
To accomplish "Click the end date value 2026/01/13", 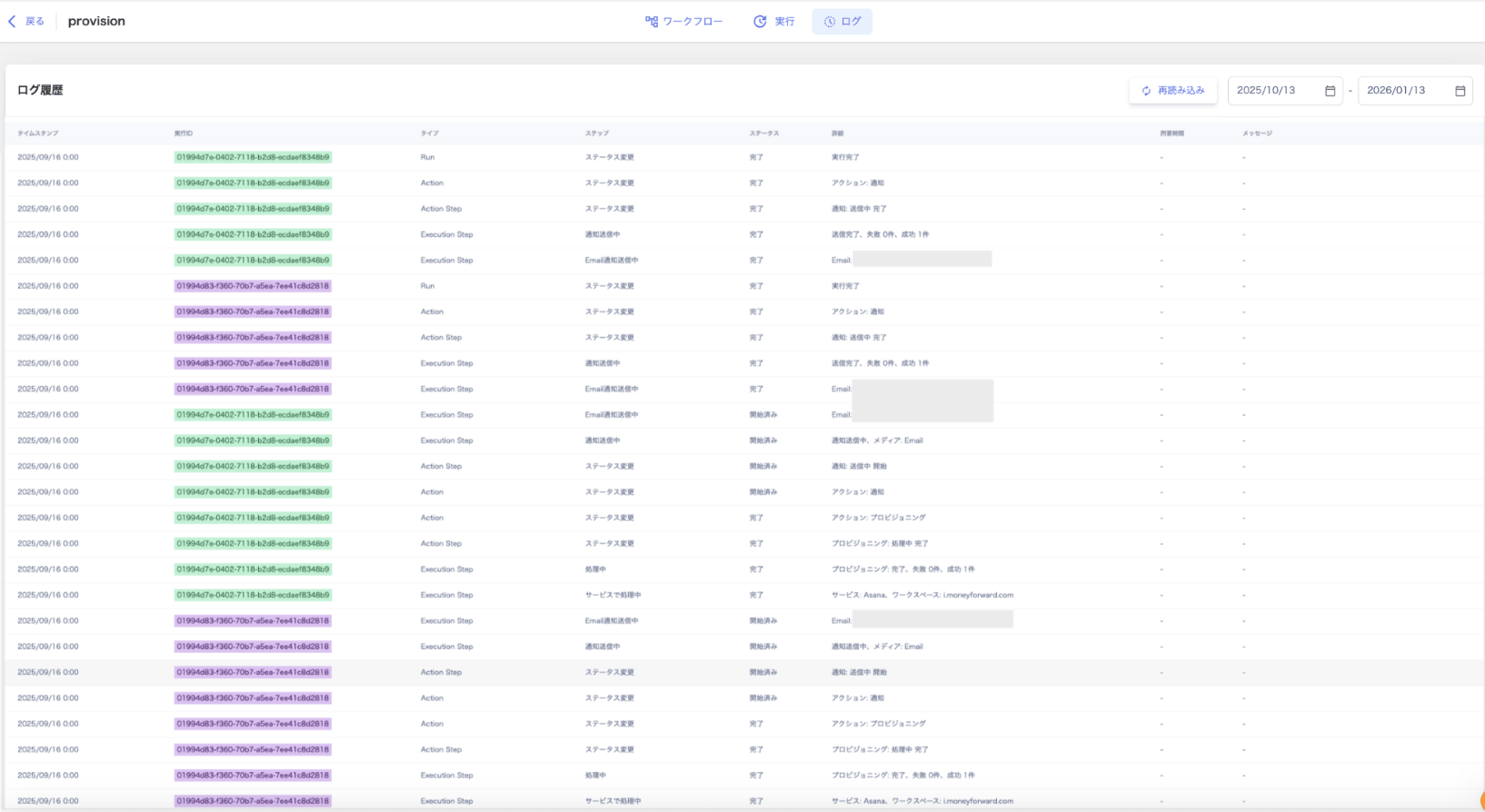I will point(1396,91).
